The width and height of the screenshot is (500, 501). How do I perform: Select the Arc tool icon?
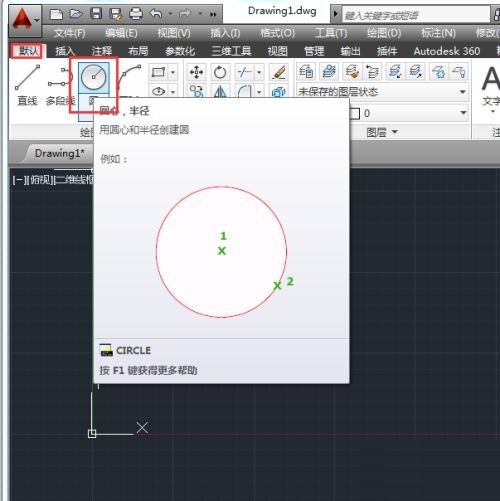130,77
